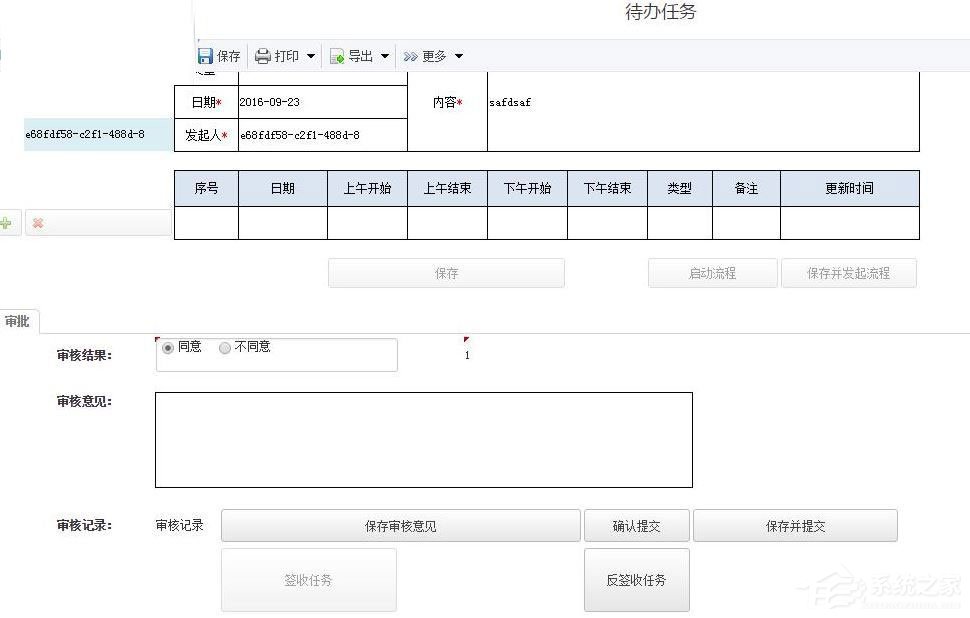970x618 pixels.
Task: Click the 更多 toolbar label
Action: pos(434,56)
